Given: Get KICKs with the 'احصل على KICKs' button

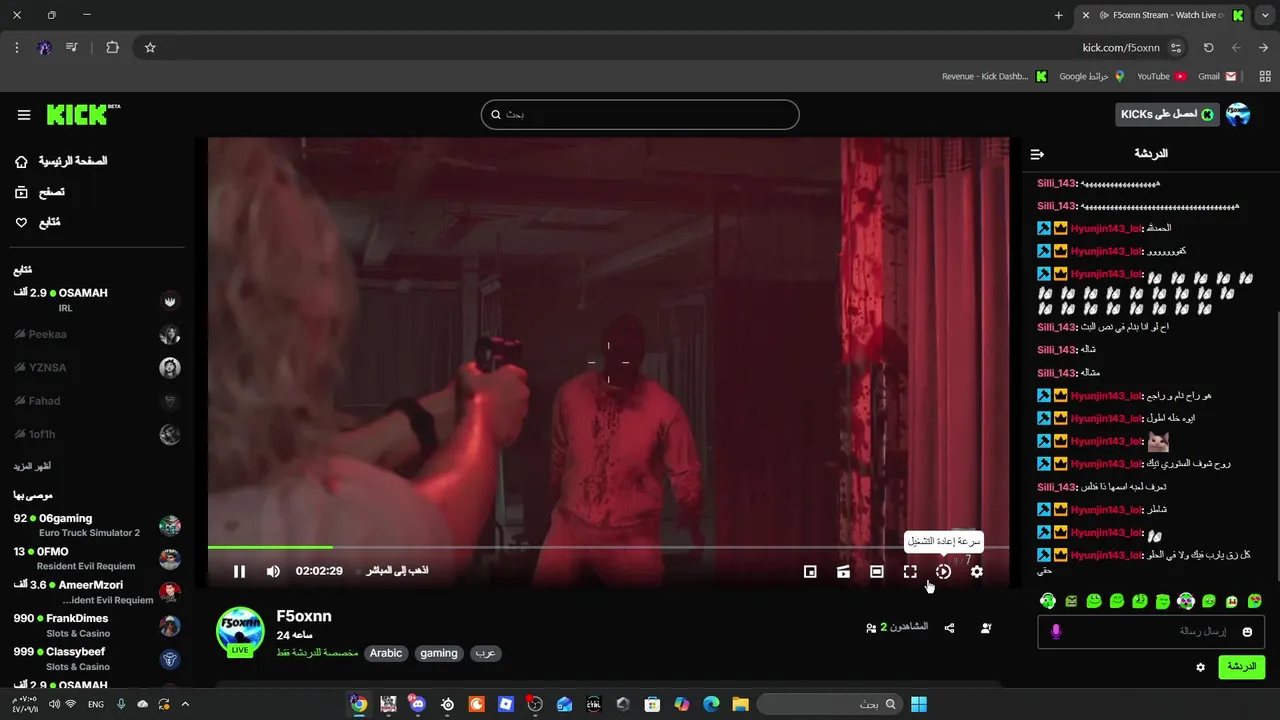Looking at the screenshot, I should pyautogui.click(x=1167, y=115).
